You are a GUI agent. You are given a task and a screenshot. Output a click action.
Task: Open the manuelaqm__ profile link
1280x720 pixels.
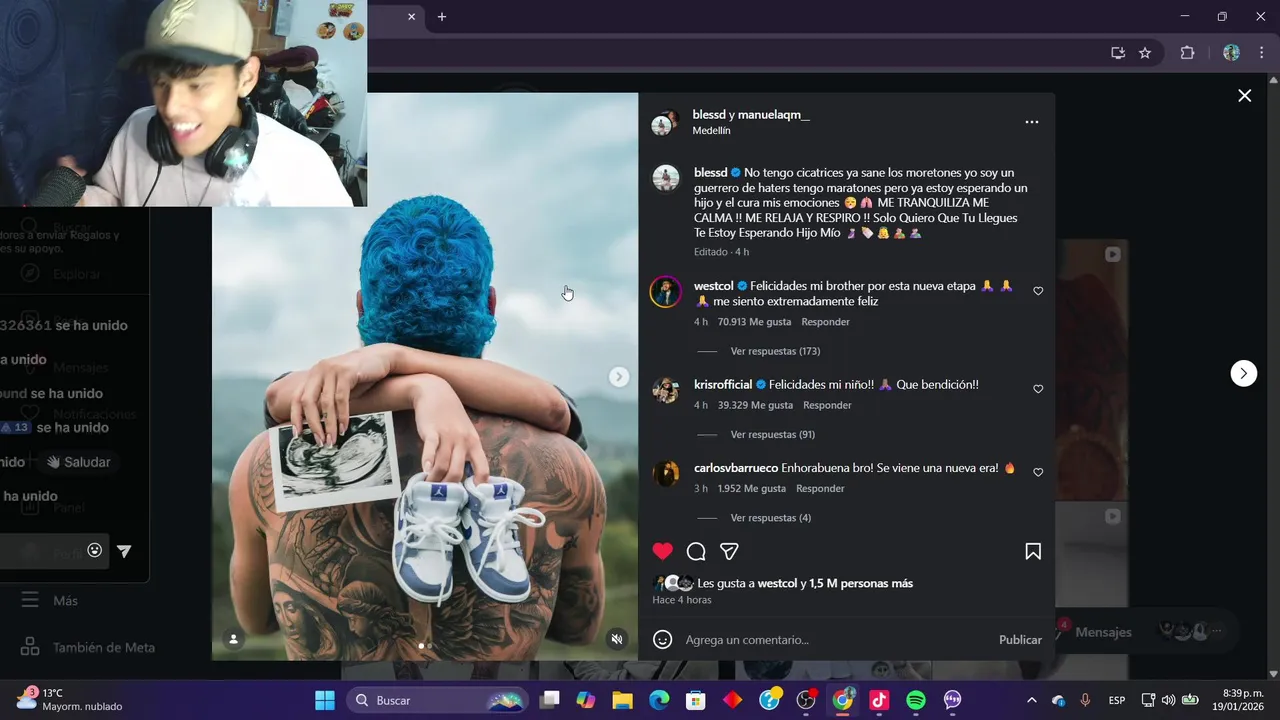click(x=774, y=115)
